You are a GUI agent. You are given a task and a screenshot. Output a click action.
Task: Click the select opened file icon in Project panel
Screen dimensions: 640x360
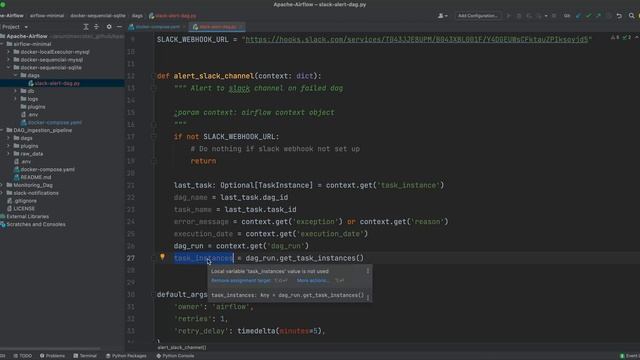(86, 27)
